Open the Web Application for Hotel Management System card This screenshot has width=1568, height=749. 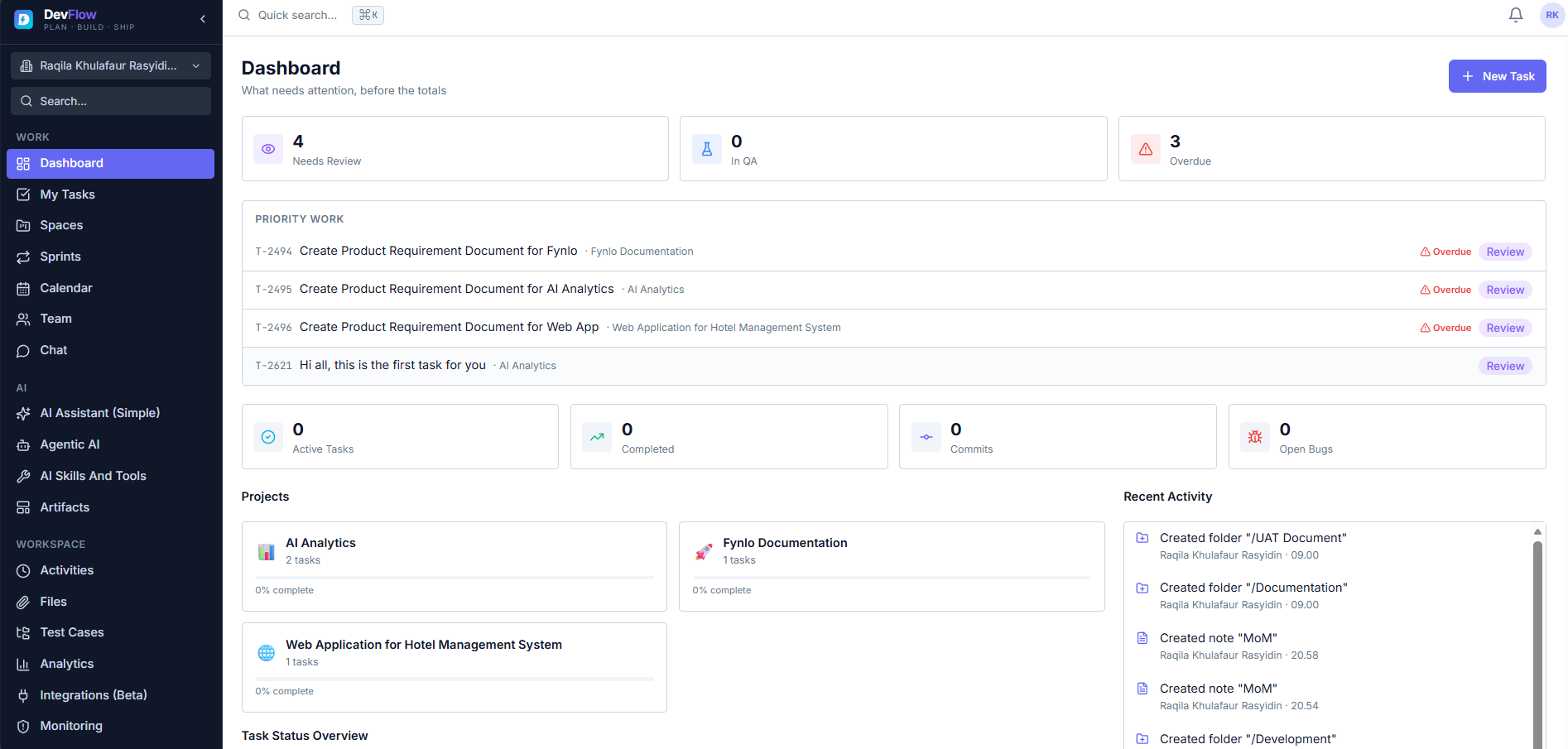[x=455, y=667]
